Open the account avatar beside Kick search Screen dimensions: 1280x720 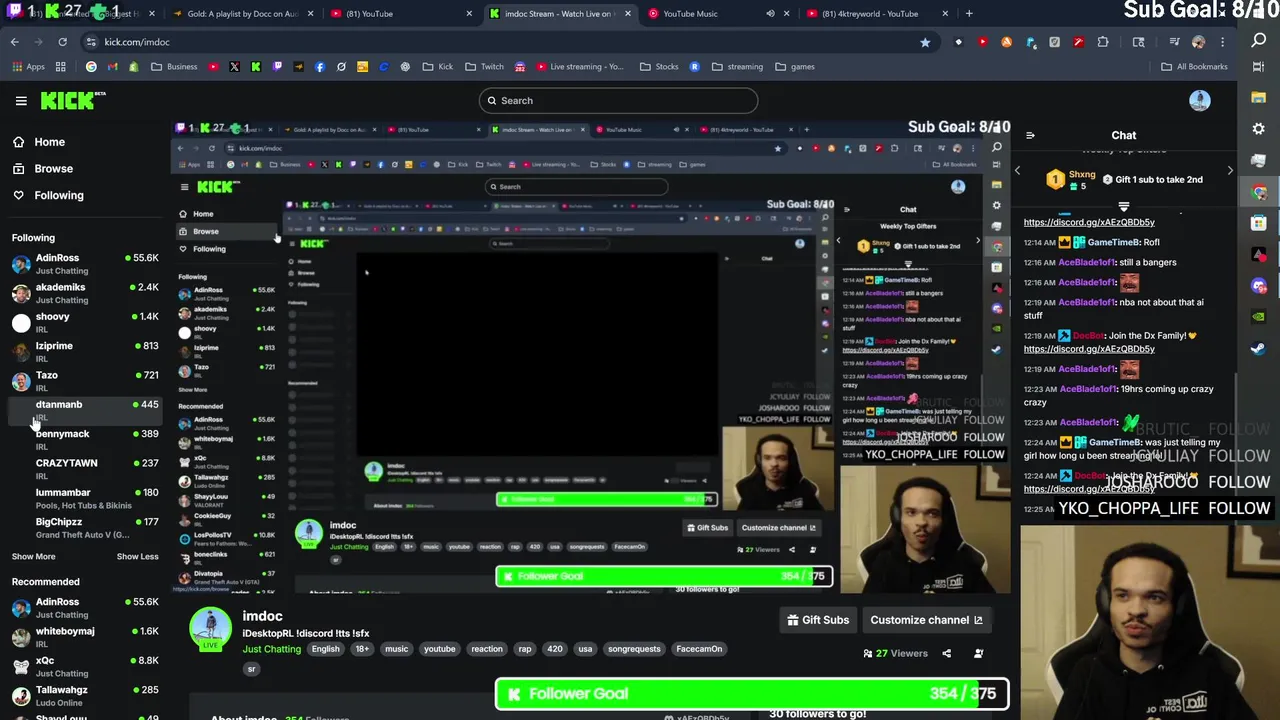[1200, 100]
